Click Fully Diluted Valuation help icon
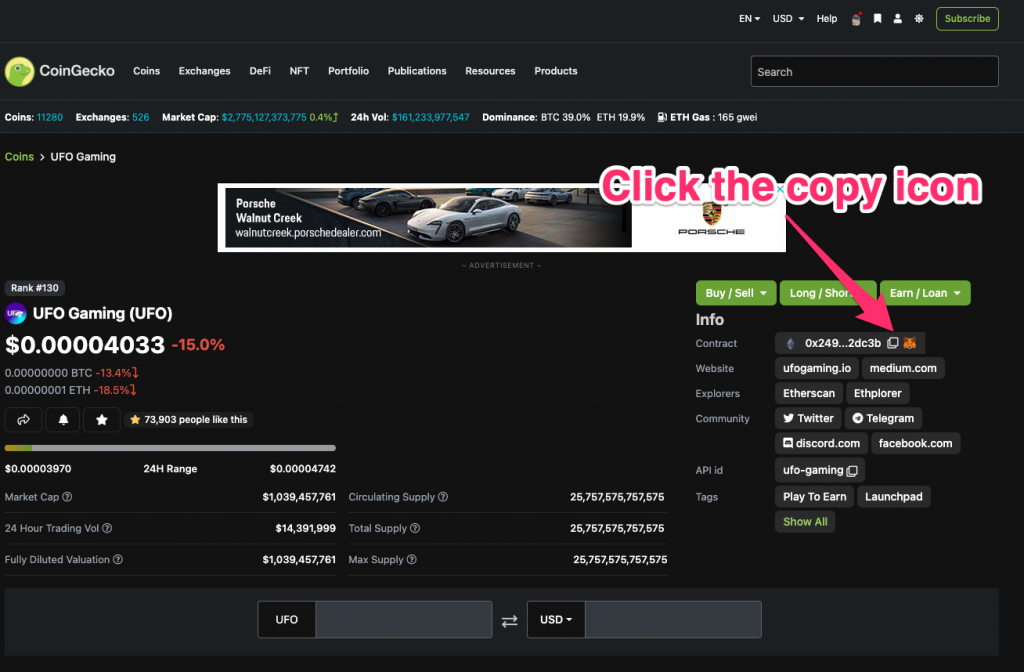This screenshot has width=1024, height=672. (x=118, y=559)
